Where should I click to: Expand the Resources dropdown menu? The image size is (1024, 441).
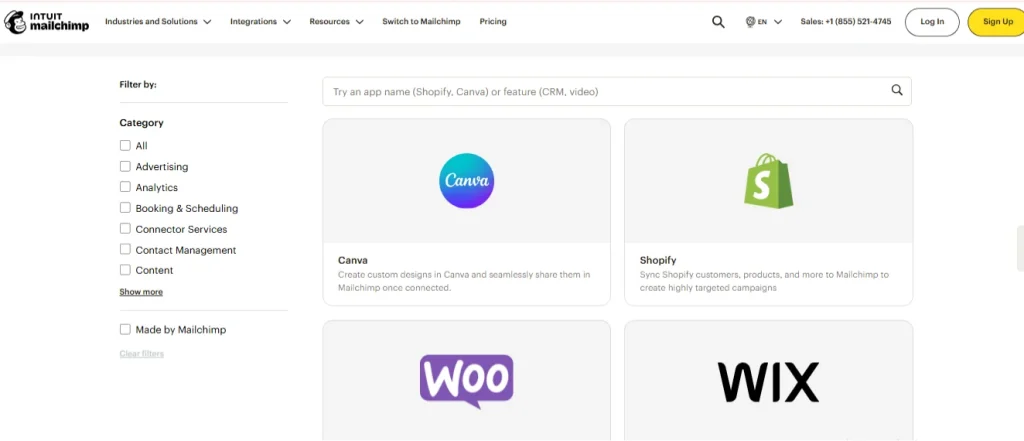pyautogui.click(x=336, y=21)
